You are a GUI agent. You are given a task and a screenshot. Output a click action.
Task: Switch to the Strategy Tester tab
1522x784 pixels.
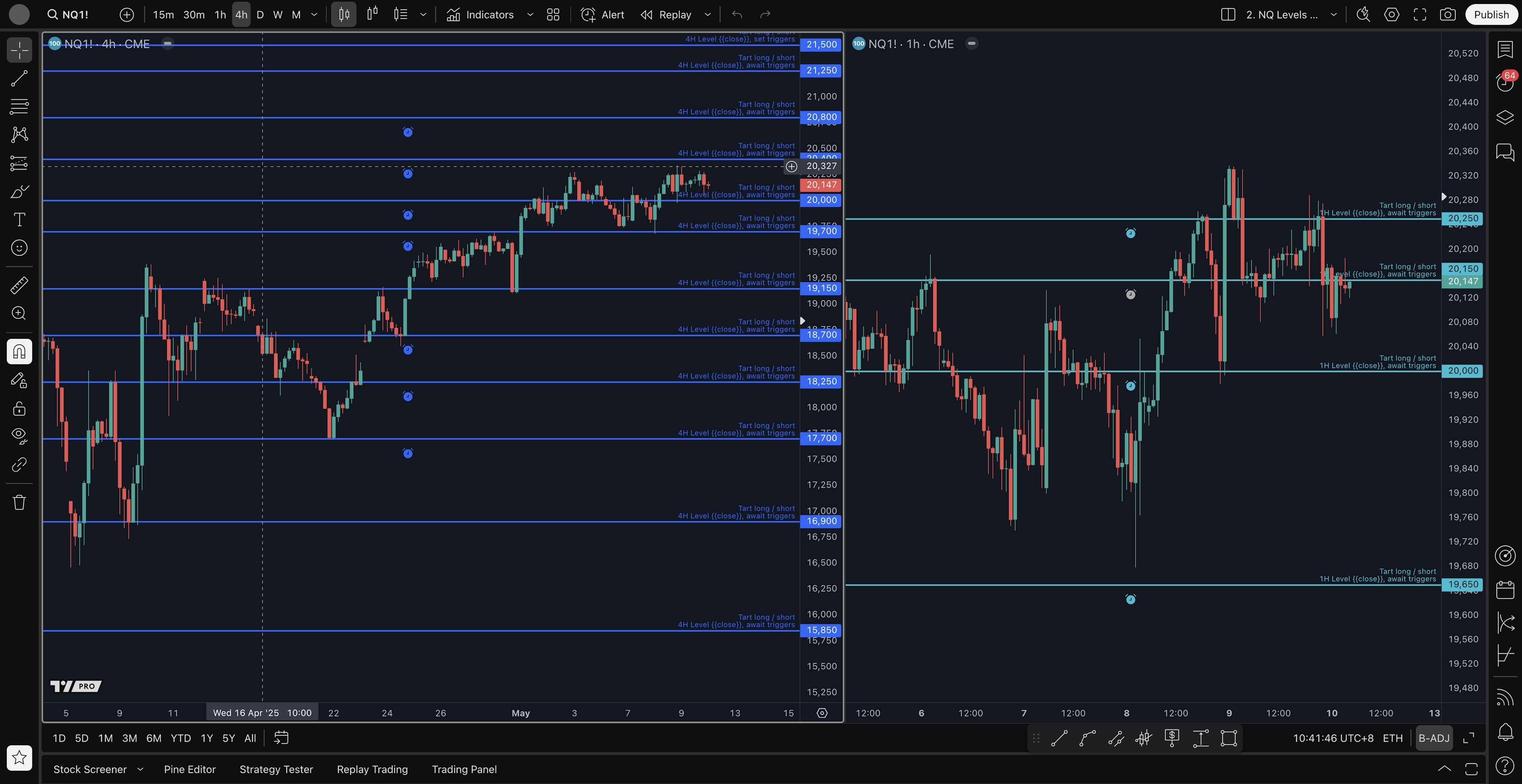pyautogui.click(x=276, y=769)
